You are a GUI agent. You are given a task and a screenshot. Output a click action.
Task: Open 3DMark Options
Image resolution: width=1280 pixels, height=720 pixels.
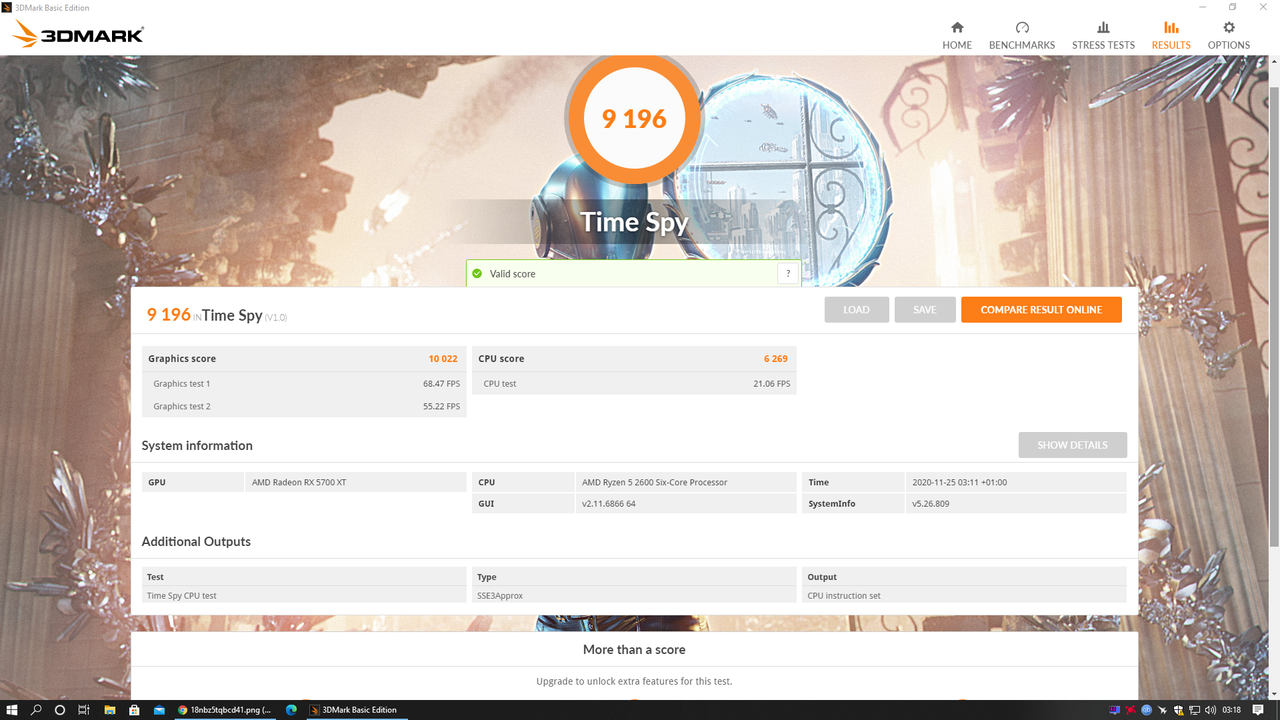click(1228, 33)
